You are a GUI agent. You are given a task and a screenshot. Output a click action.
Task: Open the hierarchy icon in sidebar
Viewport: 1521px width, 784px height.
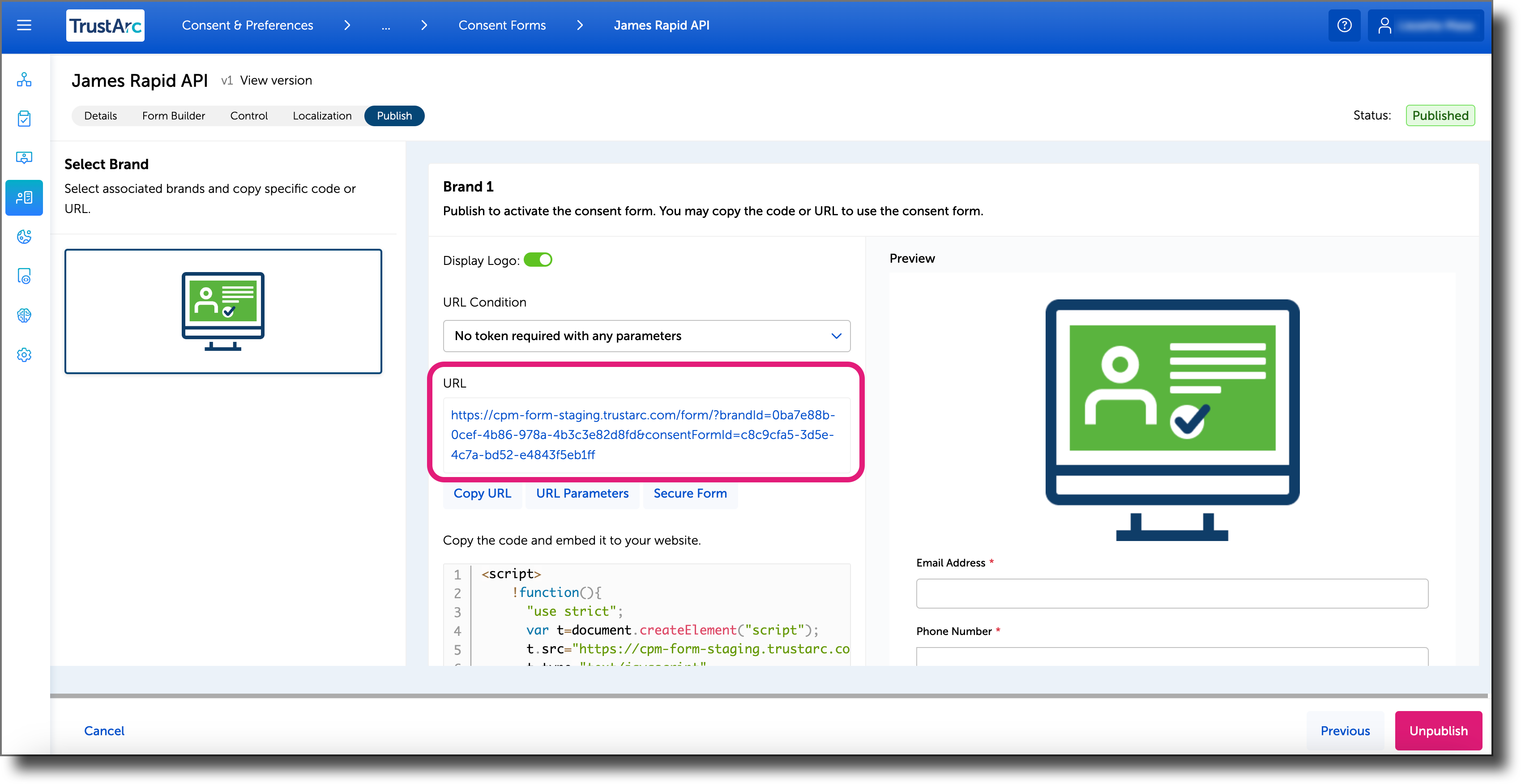point(24,80)
